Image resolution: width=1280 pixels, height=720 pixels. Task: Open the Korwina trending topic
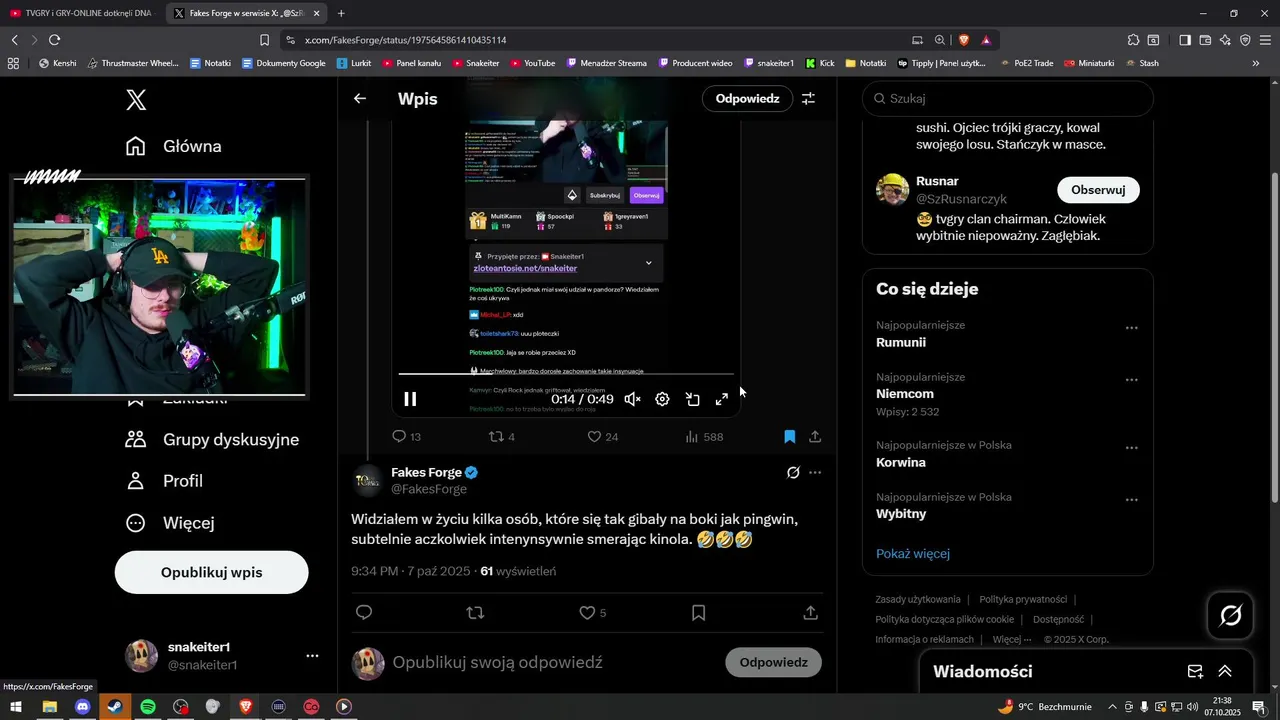tap(901, 463)
